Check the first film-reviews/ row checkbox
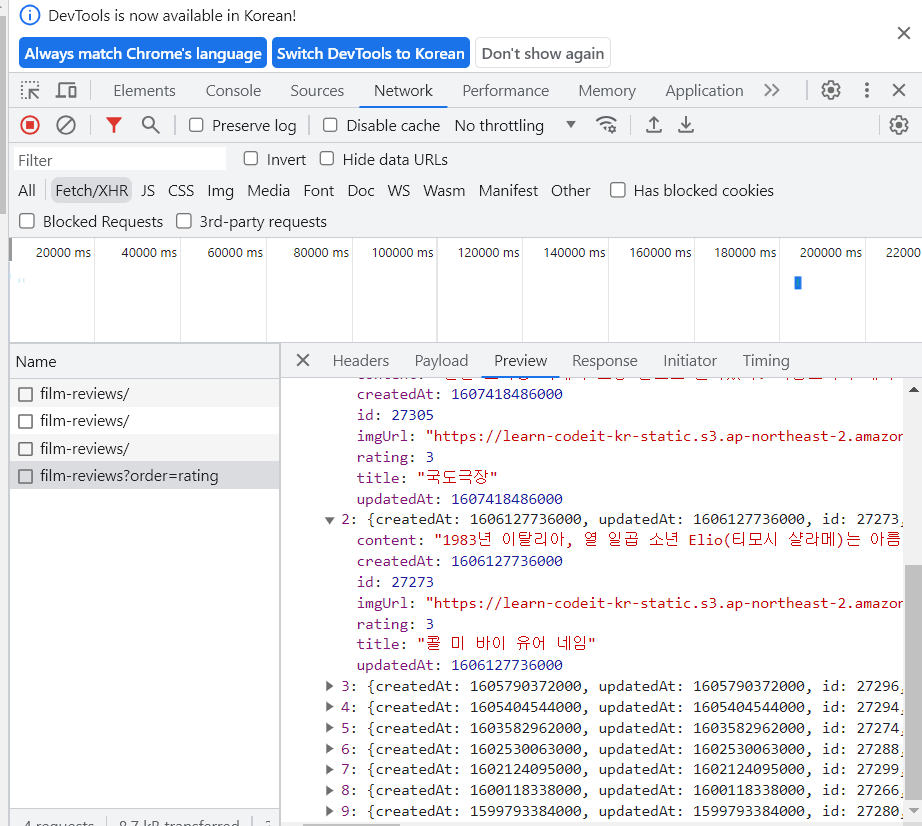Image resolution: width=922 pixels, height=826 pixels. [x=25, y=394]
